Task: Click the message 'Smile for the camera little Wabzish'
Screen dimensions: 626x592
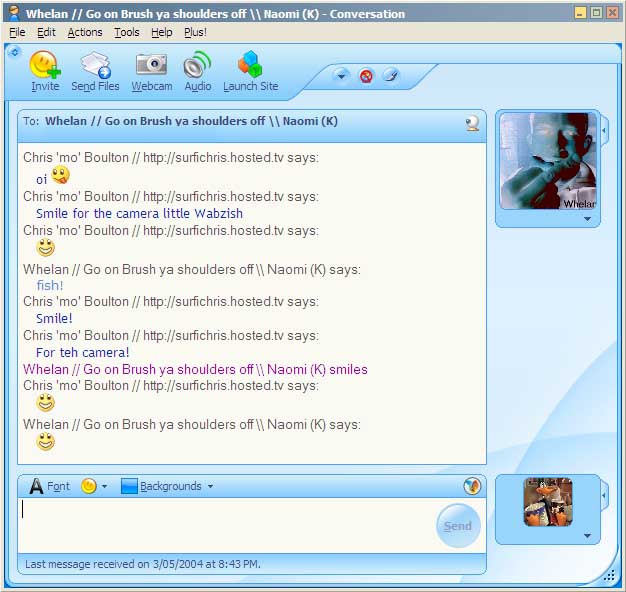Action: point(139,213)
